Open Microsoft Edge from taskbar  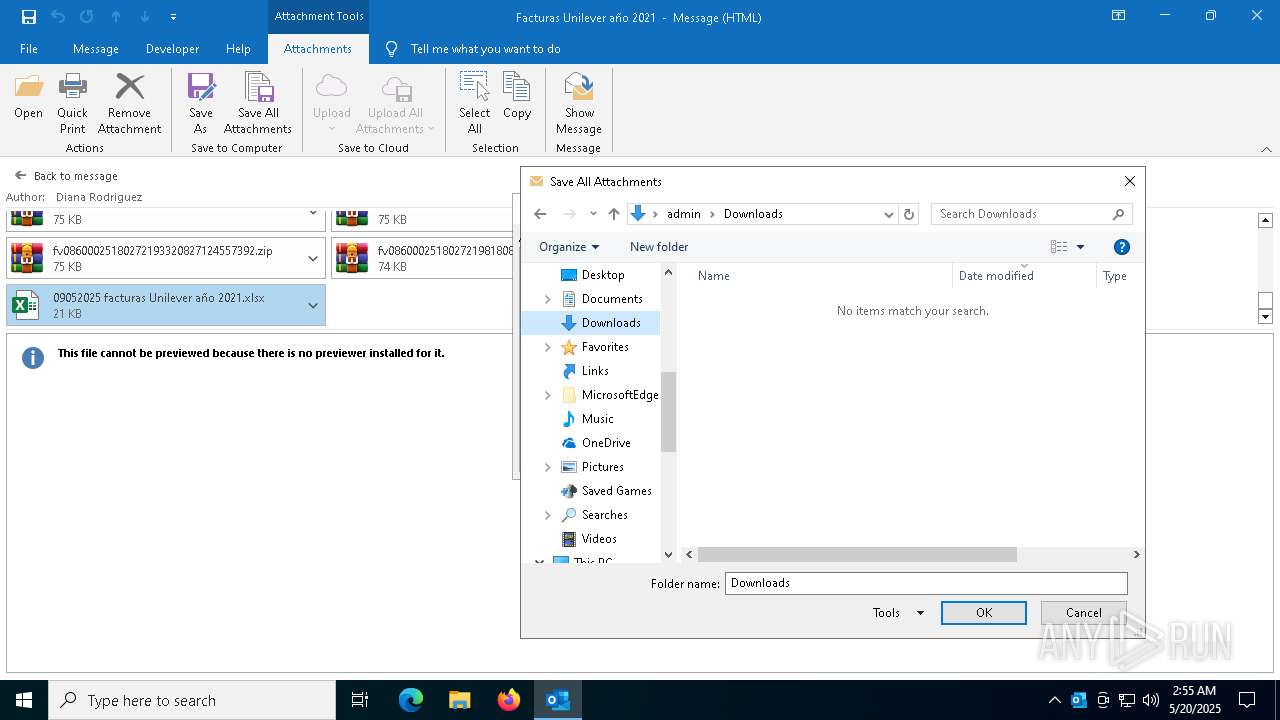click(x=411, y=700)
